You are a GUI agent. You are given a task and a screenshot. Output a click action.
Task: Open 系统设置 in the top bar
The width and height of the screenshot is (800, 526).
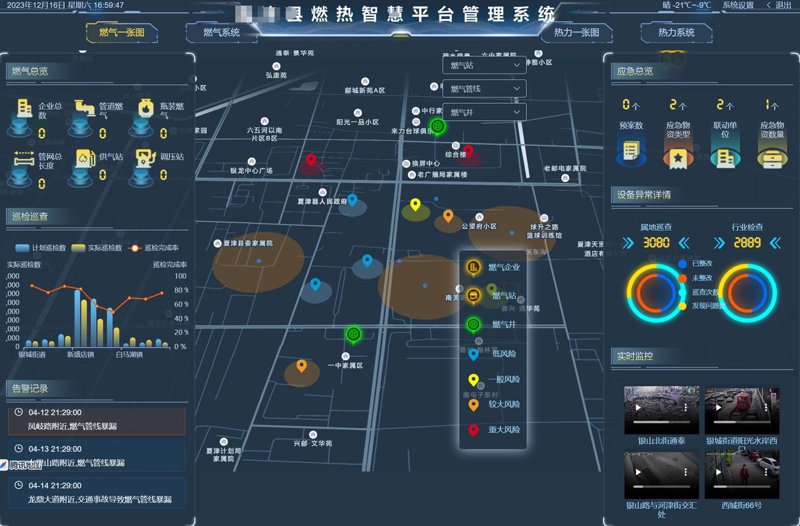point(738,5)
